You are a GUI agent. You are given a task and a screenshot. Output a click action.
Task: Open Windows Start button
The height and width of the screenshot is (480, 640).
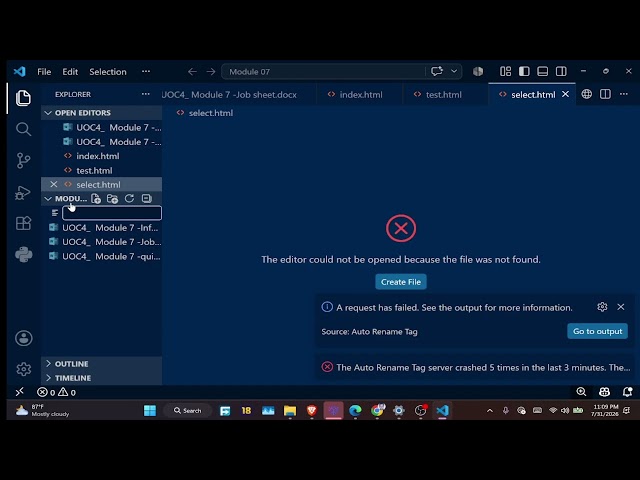pyautogui.click(x=150, y=410)
